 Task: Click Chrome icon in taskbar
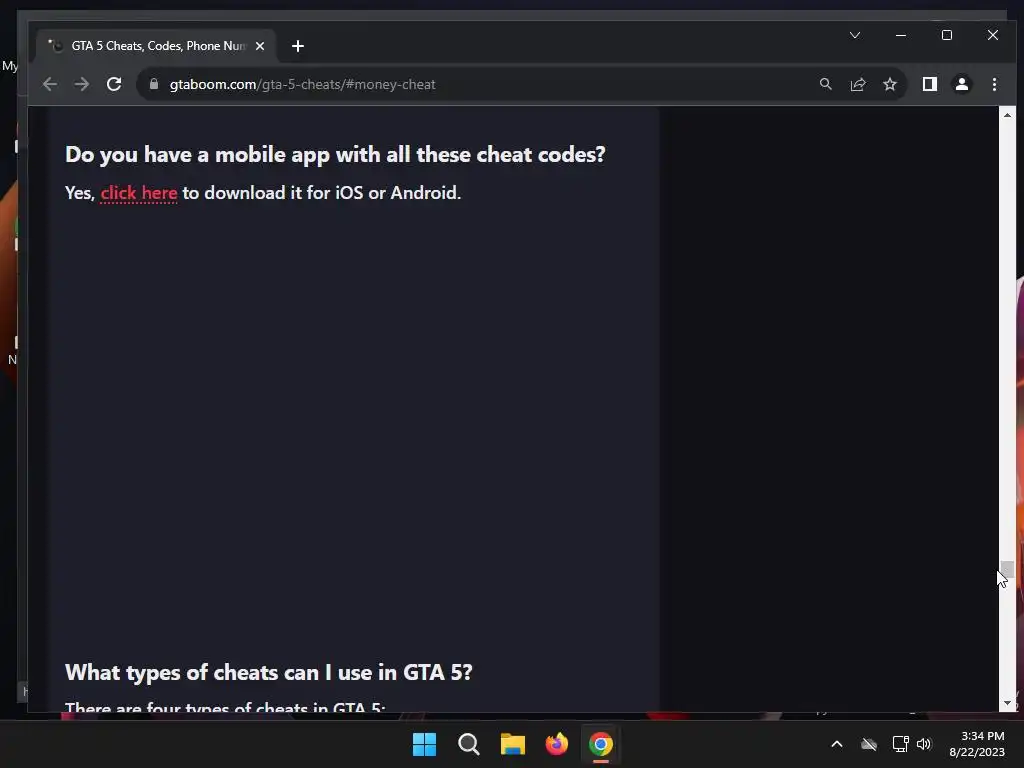pyautogui.click(x=601, y=744)
